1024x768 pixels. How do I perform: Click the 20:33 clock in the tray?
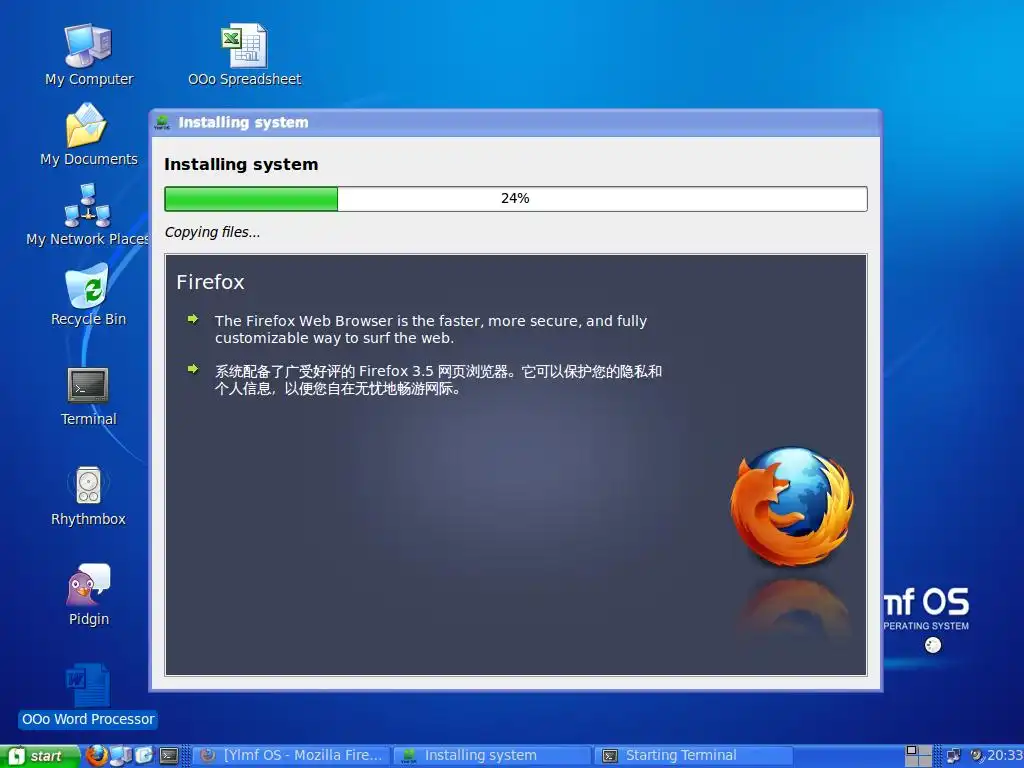click(1004, 756)
